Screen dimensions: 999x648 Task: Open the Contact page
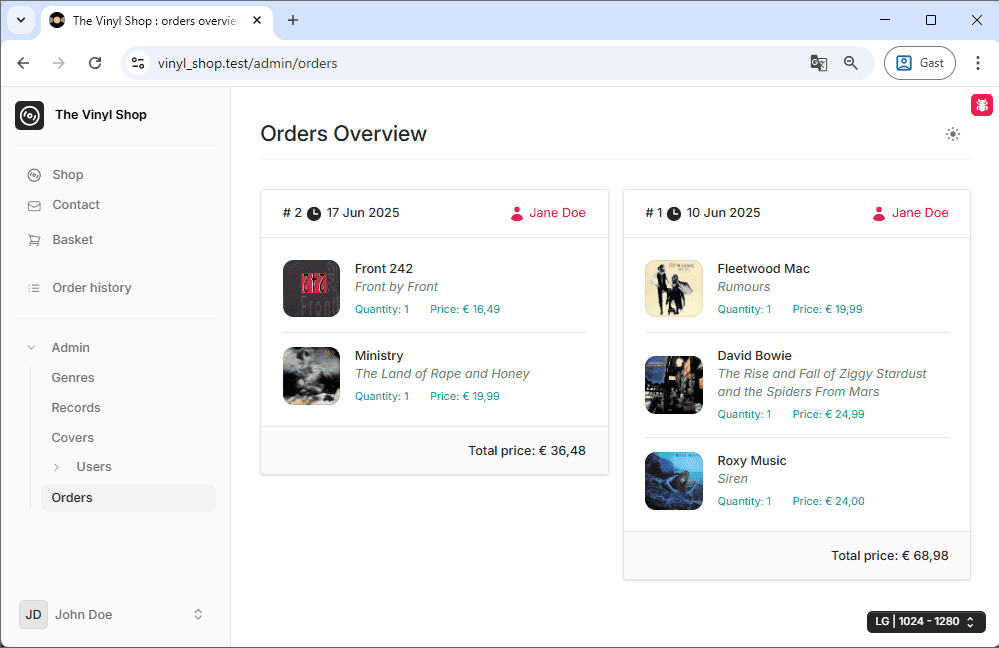click(x=76, y=205)
